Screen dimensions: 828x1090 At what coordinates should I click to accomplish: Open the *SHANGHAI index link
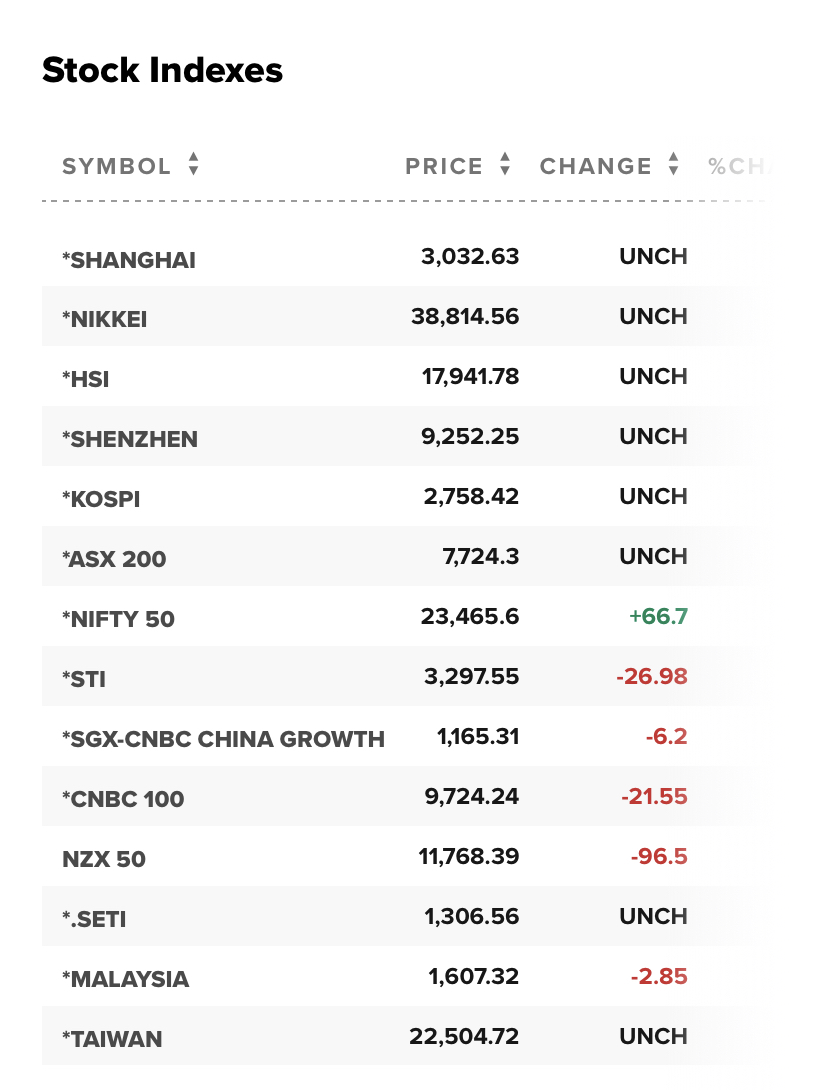tap(129, 260)
